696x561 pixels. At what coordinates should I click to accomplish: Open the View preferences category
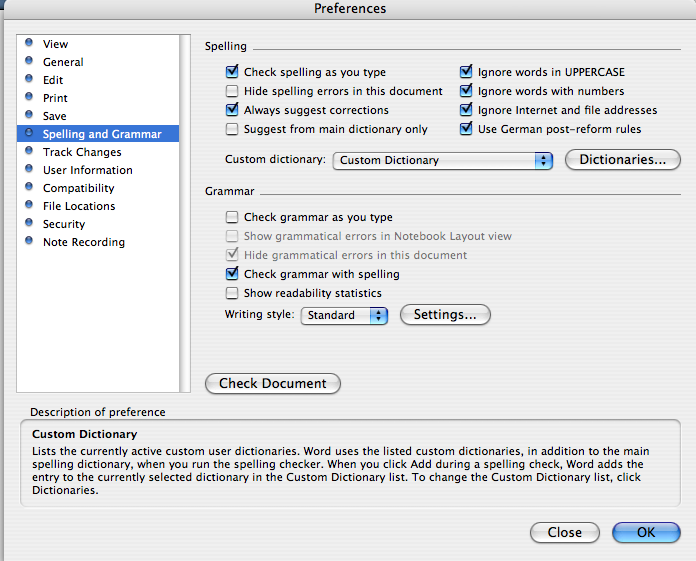pyautogui.click(x=98, y=44)
